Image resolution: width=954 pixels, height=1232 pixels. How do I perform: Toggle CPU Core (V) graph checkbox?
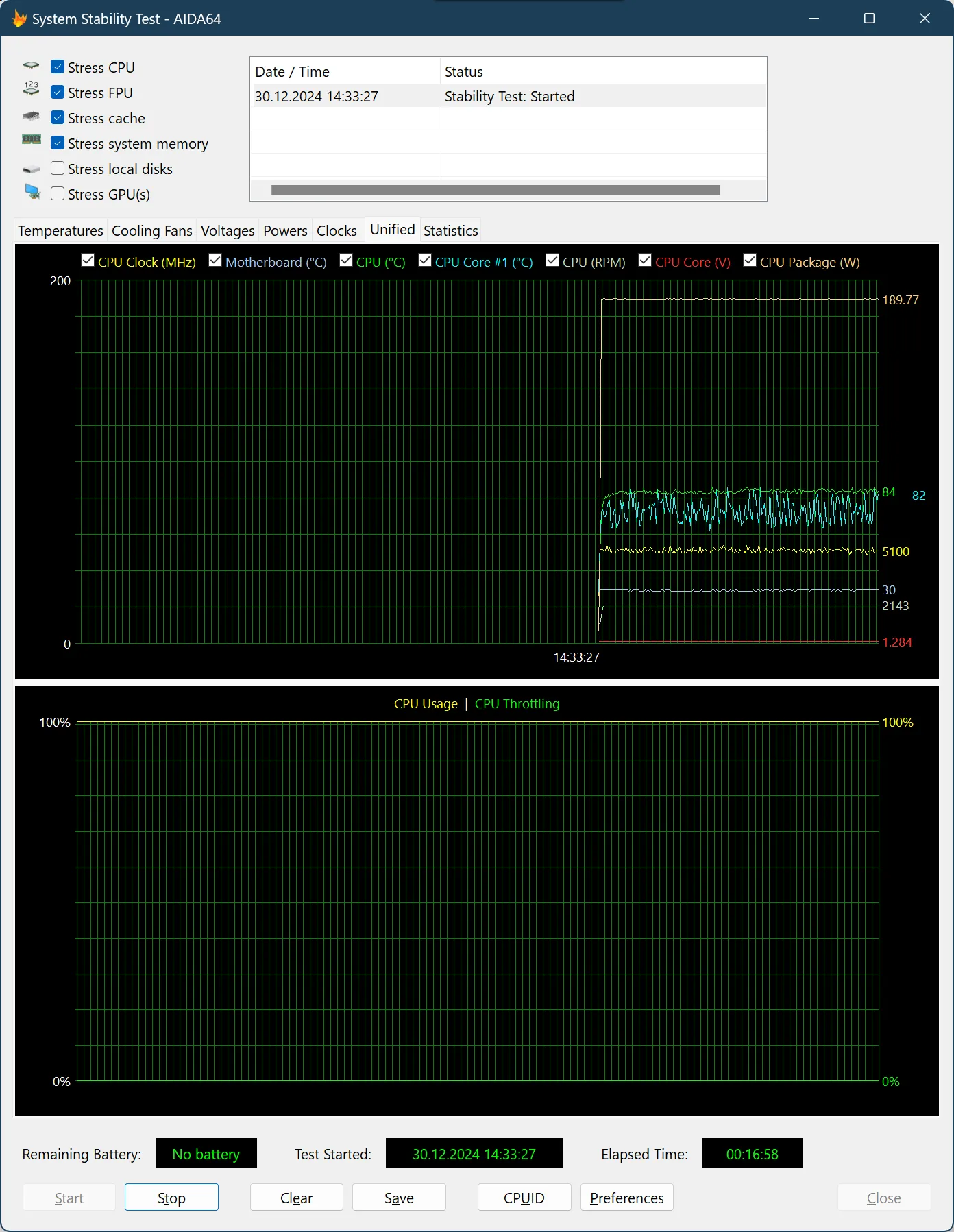pos(645,261)
